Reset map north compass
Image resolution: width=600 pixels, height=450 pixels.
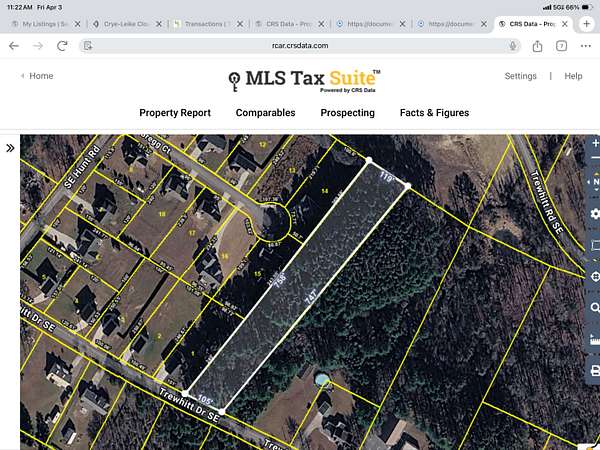pyautogui.click(x=595, y=182)
